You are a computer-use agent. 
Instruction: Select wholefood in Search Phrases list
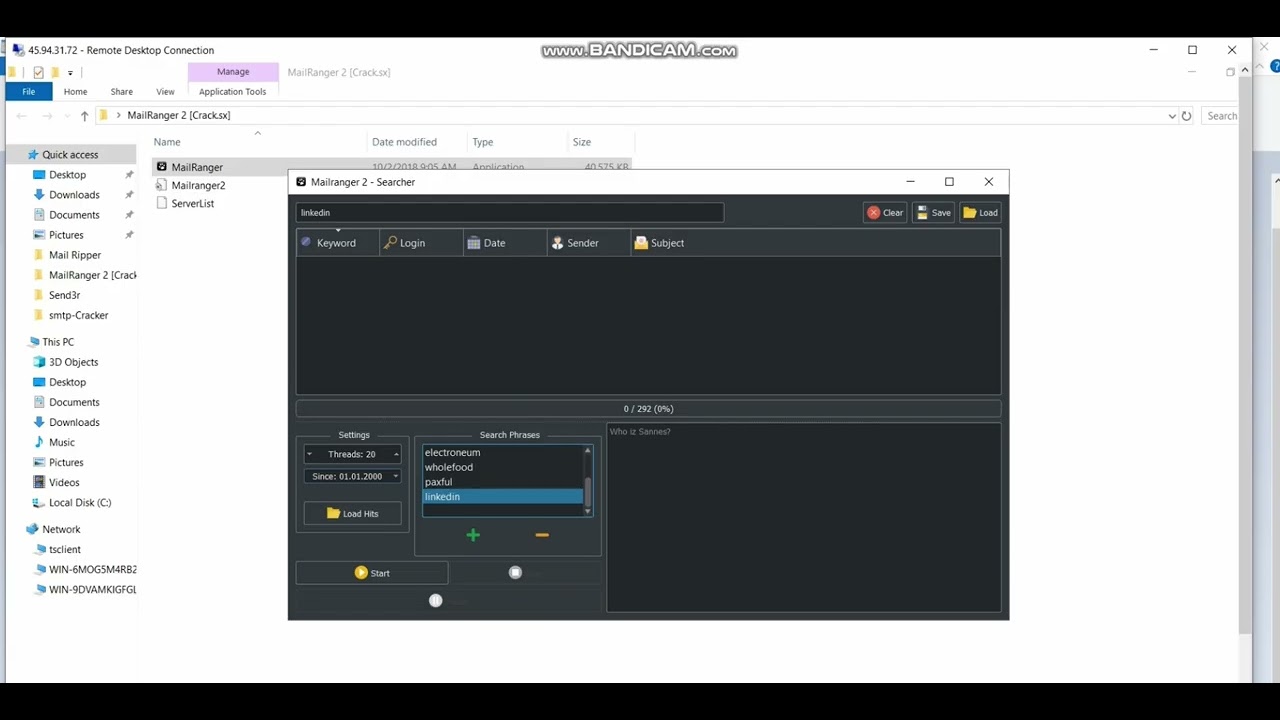[448, 467]
